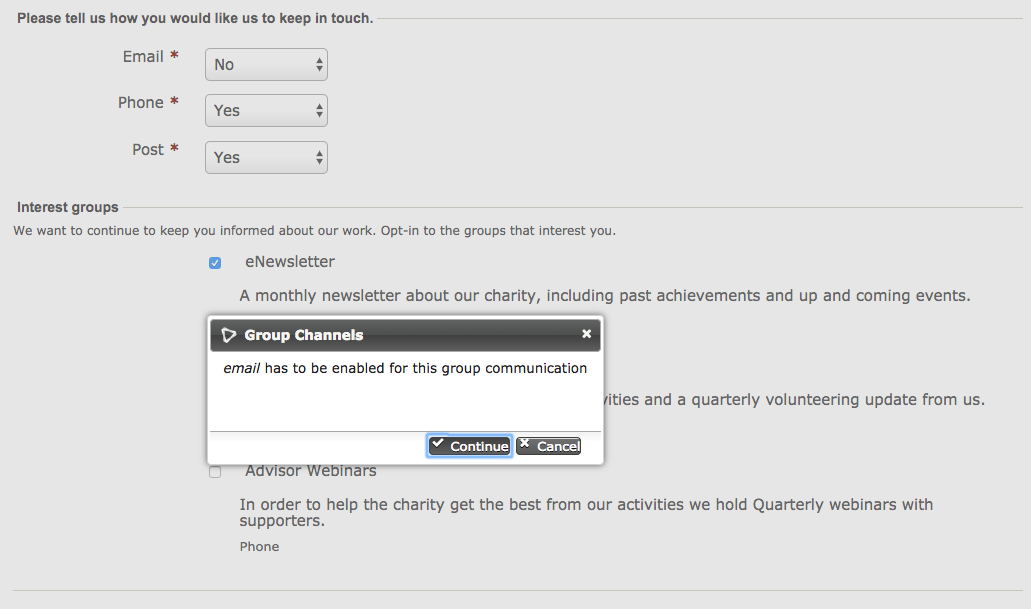This screenshot has height=609, width=1031.
Task: Dismiss dialog using Cancel button
Action: point(548,446)
